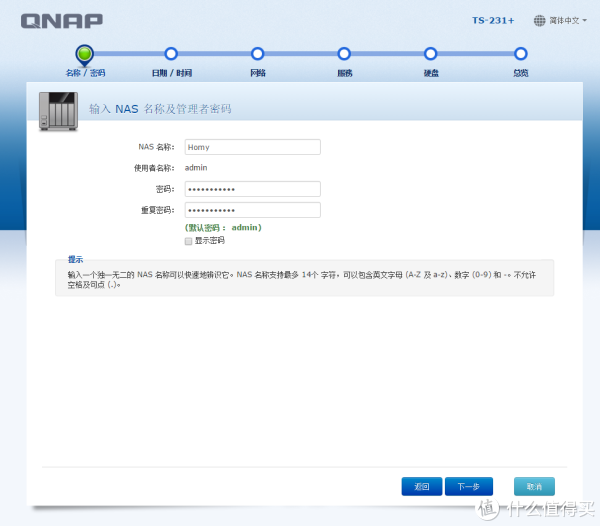The height and width of the screenshot is (526, 600).
Task: Jump to the 日期/时间 step circle
Action: tap(171, 54)
